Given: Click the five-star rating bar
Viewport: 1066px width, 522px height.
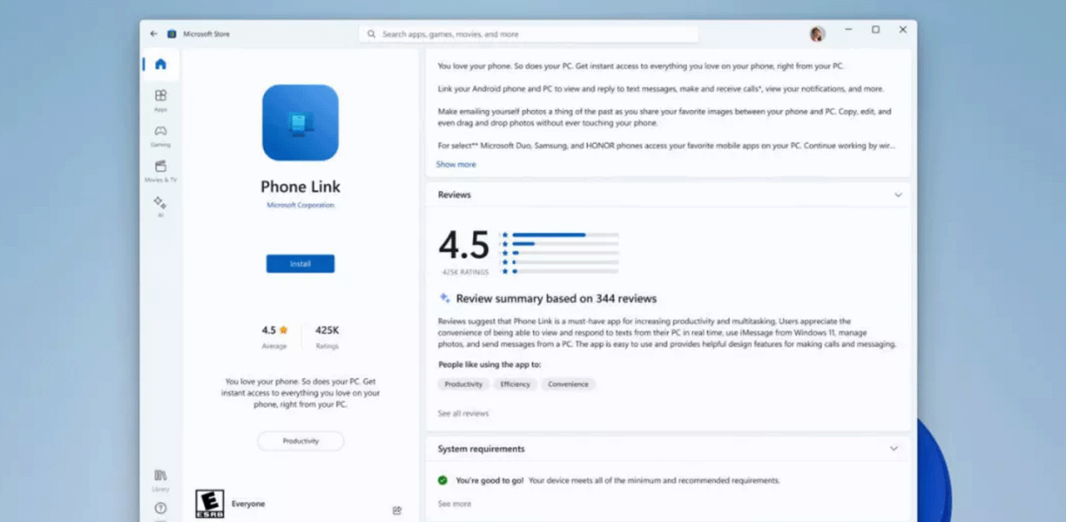Looking at the screenshot, I should (566, 234).
